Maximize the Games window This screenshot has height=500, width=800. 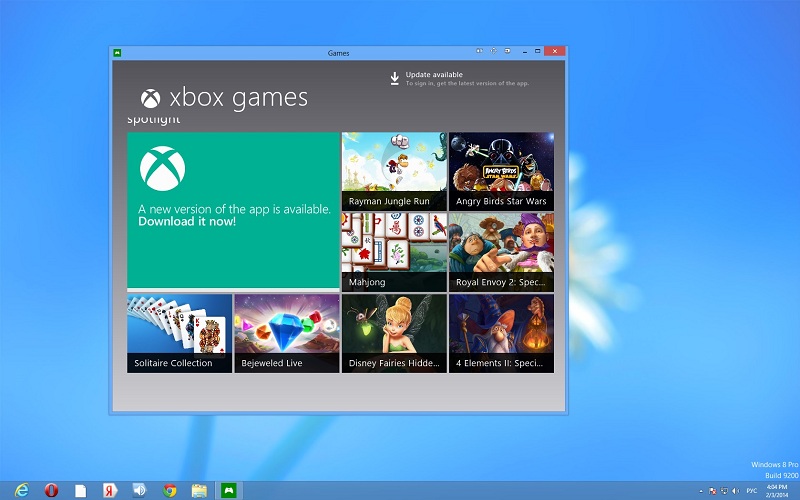537,51
